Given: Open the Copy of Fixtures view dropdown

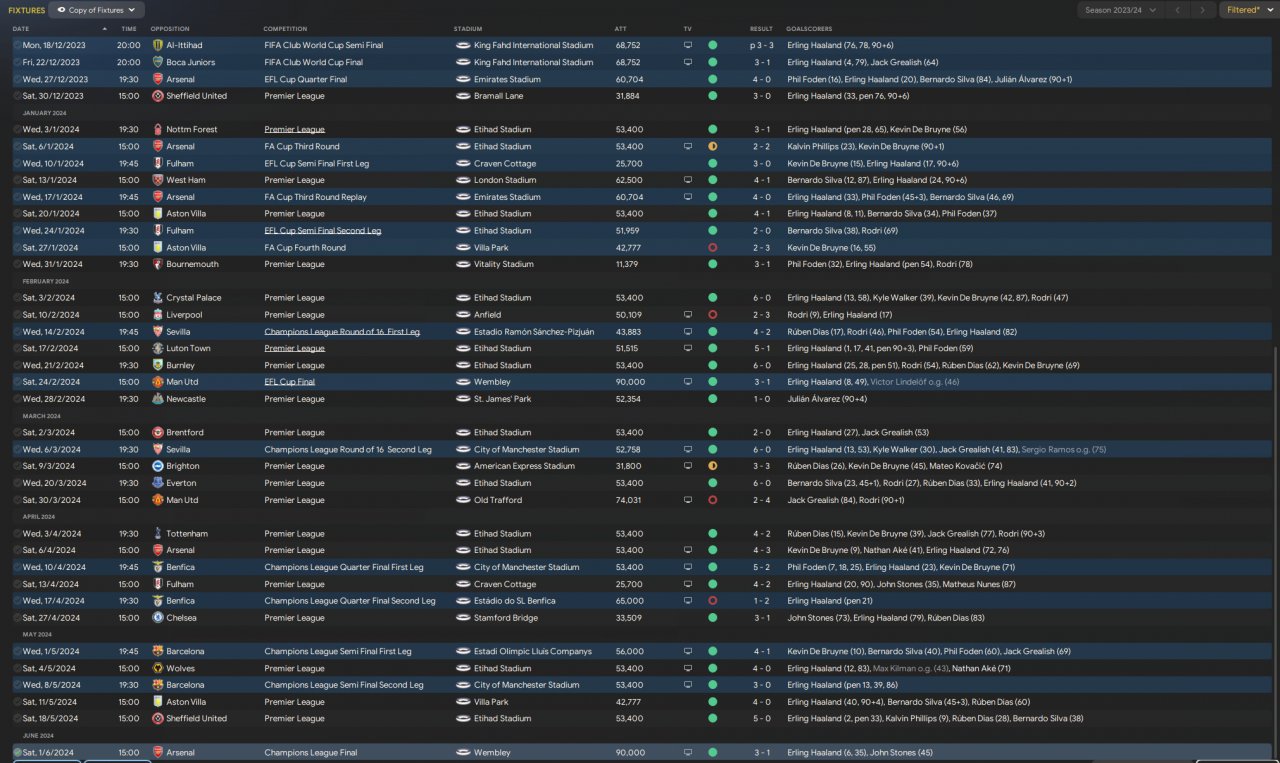Looking at the screenshot, I should click(x=97, y=10).
